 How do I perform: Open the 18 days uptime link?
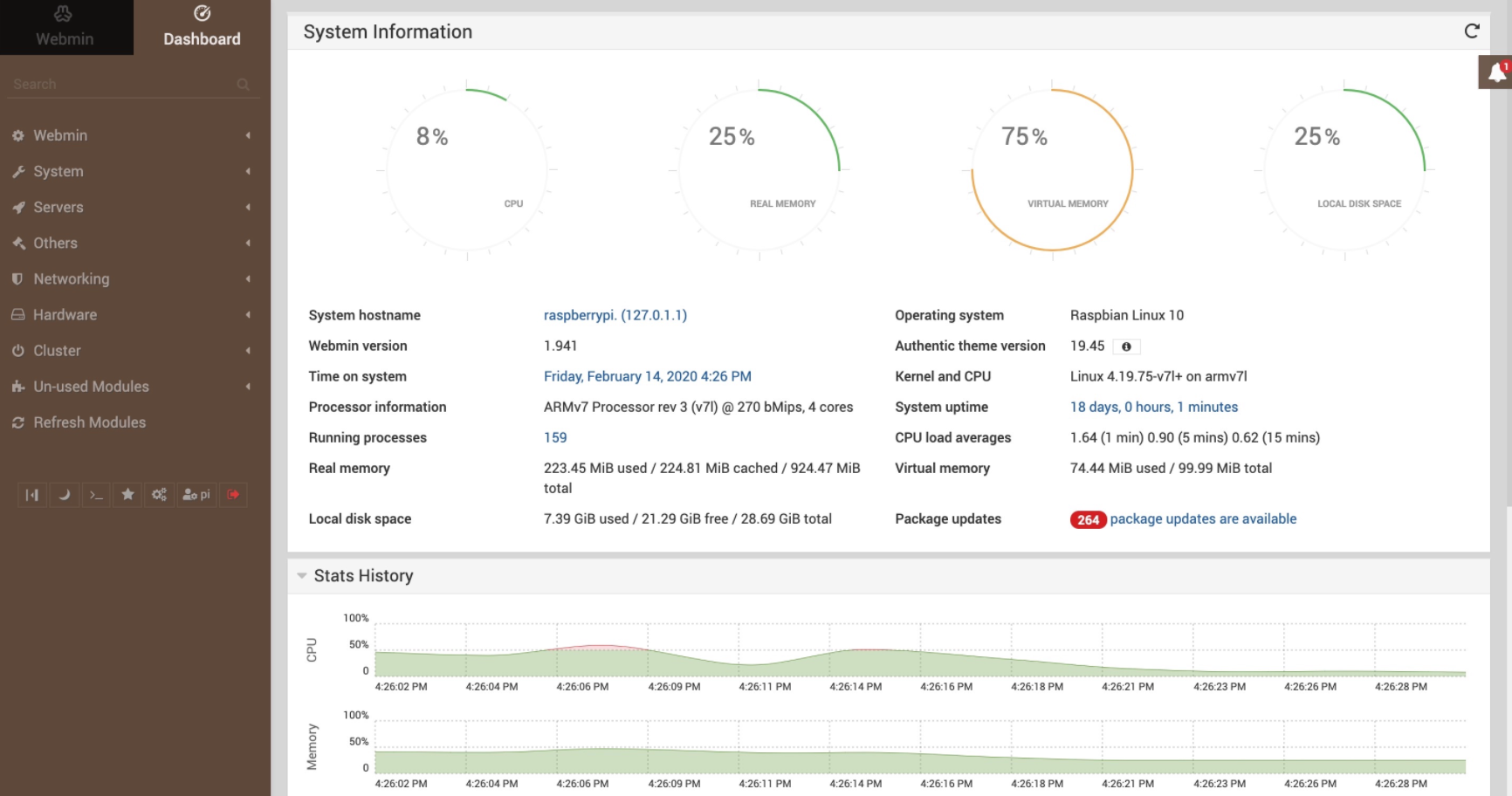click(1154, 407)
